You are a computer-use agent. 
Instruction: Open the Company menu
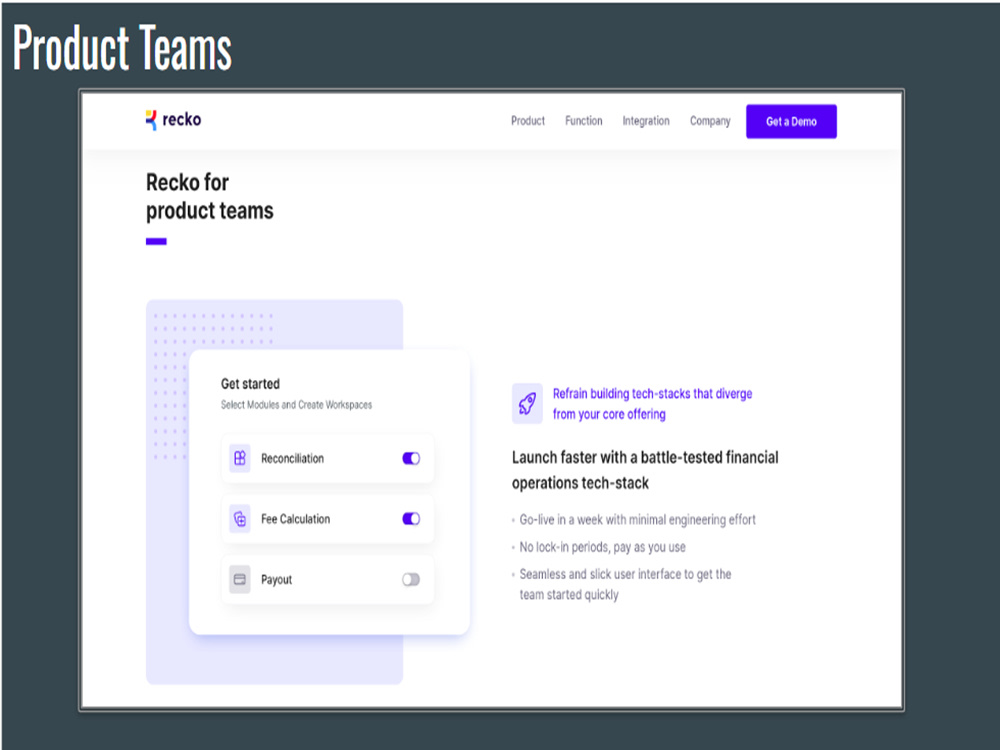click(x=710, y=121)
